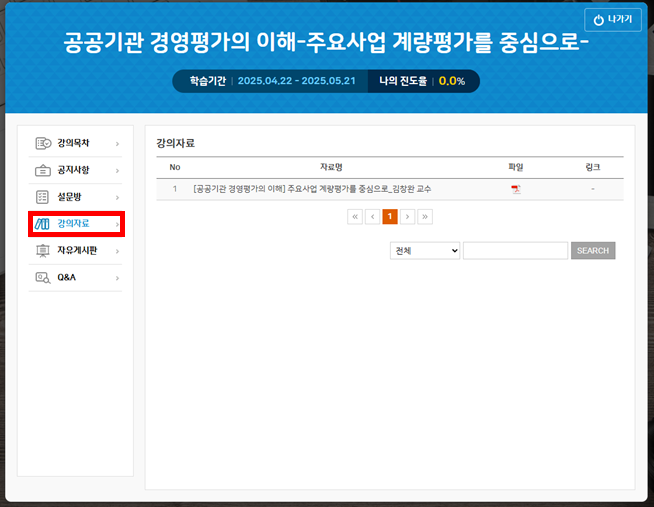
Task: Click the chevron arrow beside 설문방
Action: (x=117, y=197)
